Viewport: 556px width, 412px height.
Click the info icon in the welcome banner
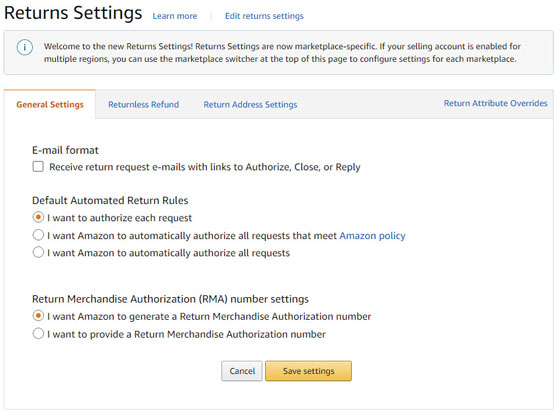[x=24, y=47]
